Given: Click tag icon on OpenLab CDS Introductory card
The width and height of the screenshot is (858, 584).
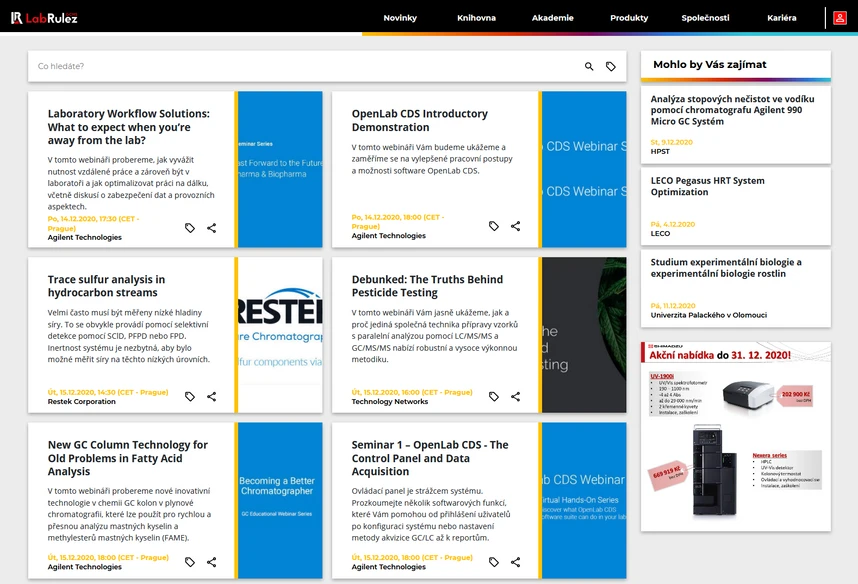Looking at the screenshot, I should (494, 226).
